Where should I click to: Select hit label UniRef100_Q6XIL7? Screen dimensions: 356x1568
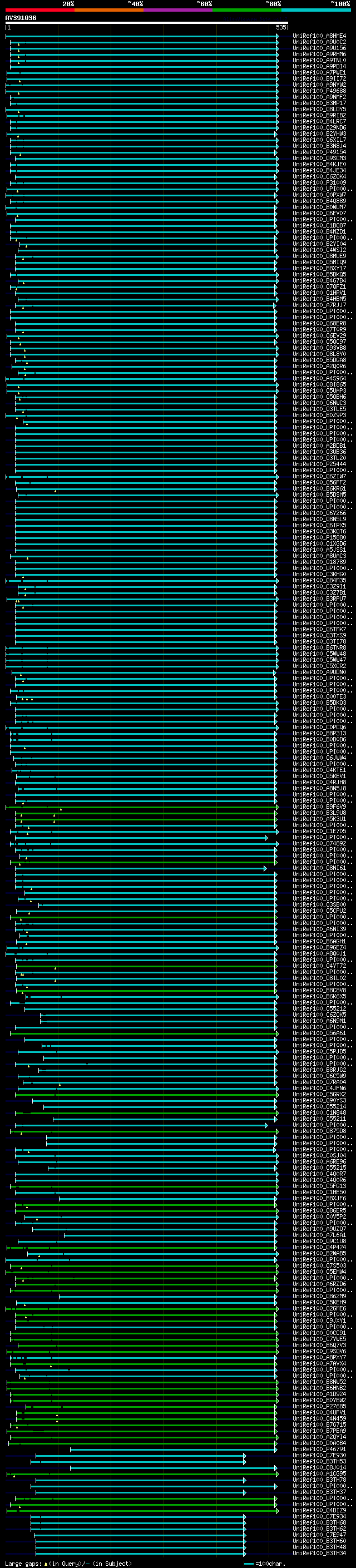319,140
